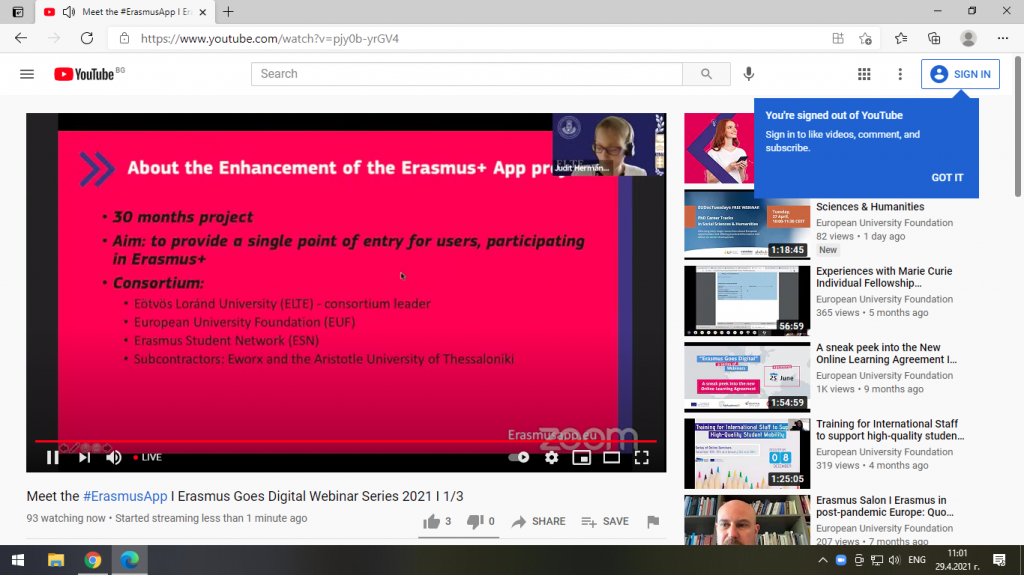Add this page to favorites star

click(x=866, y=39)
